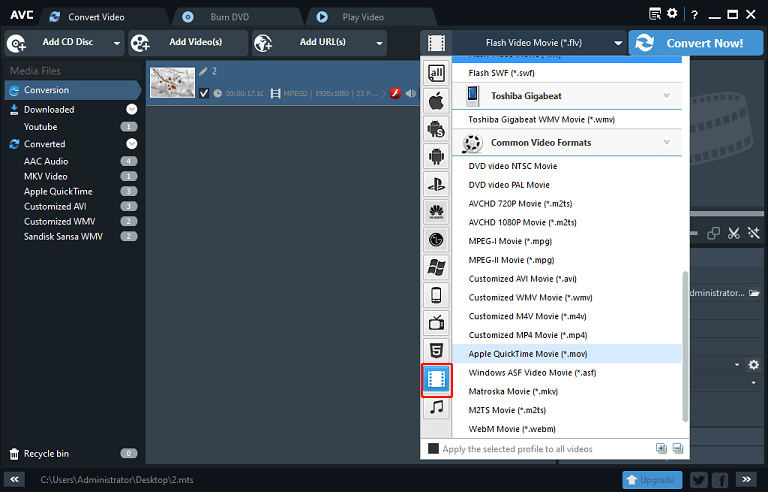Open the Conversion item in Media Files
This screenshot has width=768, height=492.
click(x=72, y=90)
